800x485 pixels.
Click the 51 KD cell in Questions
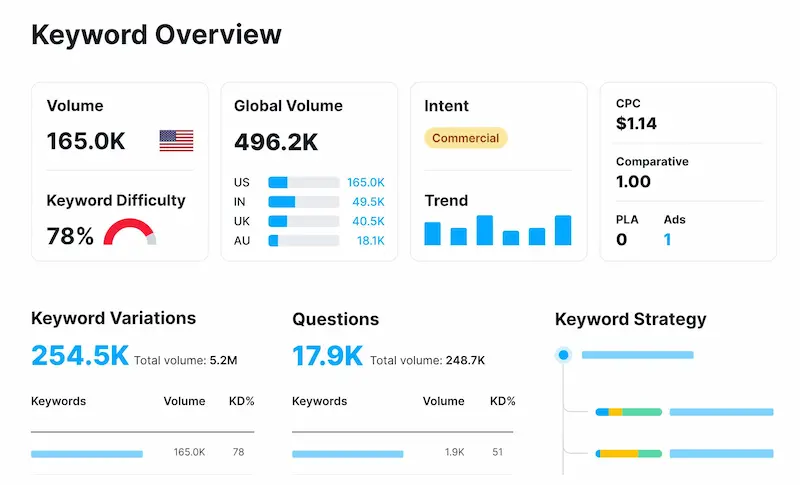pyautogui.click(x=497, y=452)
